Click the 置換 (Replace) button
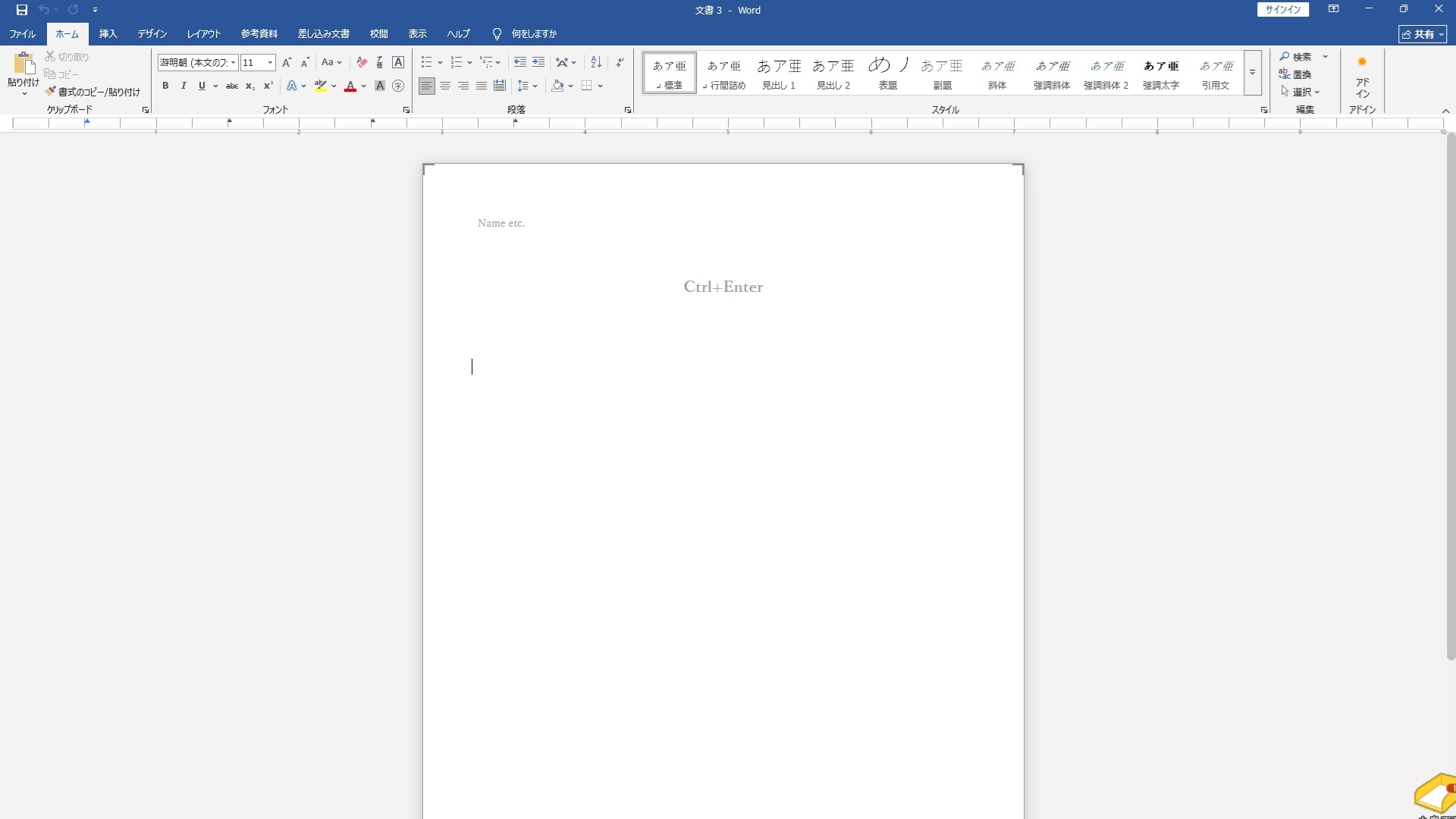The height and width of the screenshot is (819, 1456). 1296,74
